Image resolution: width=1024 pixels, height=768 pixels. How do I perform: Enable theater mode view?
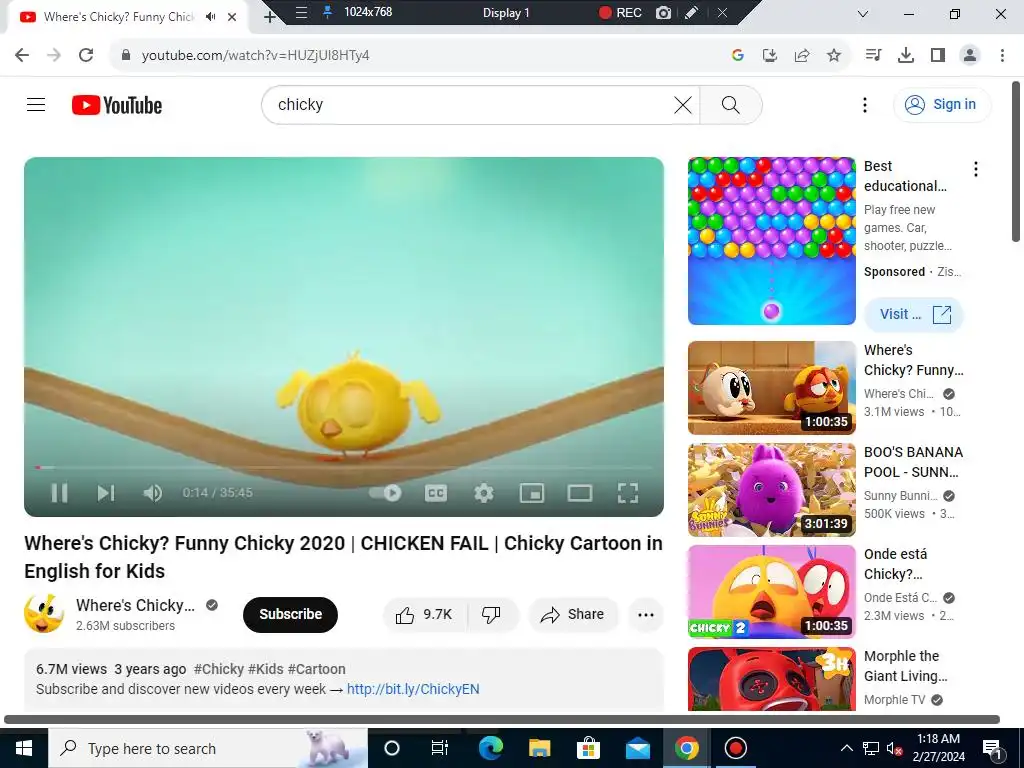[x=579, y=493]
